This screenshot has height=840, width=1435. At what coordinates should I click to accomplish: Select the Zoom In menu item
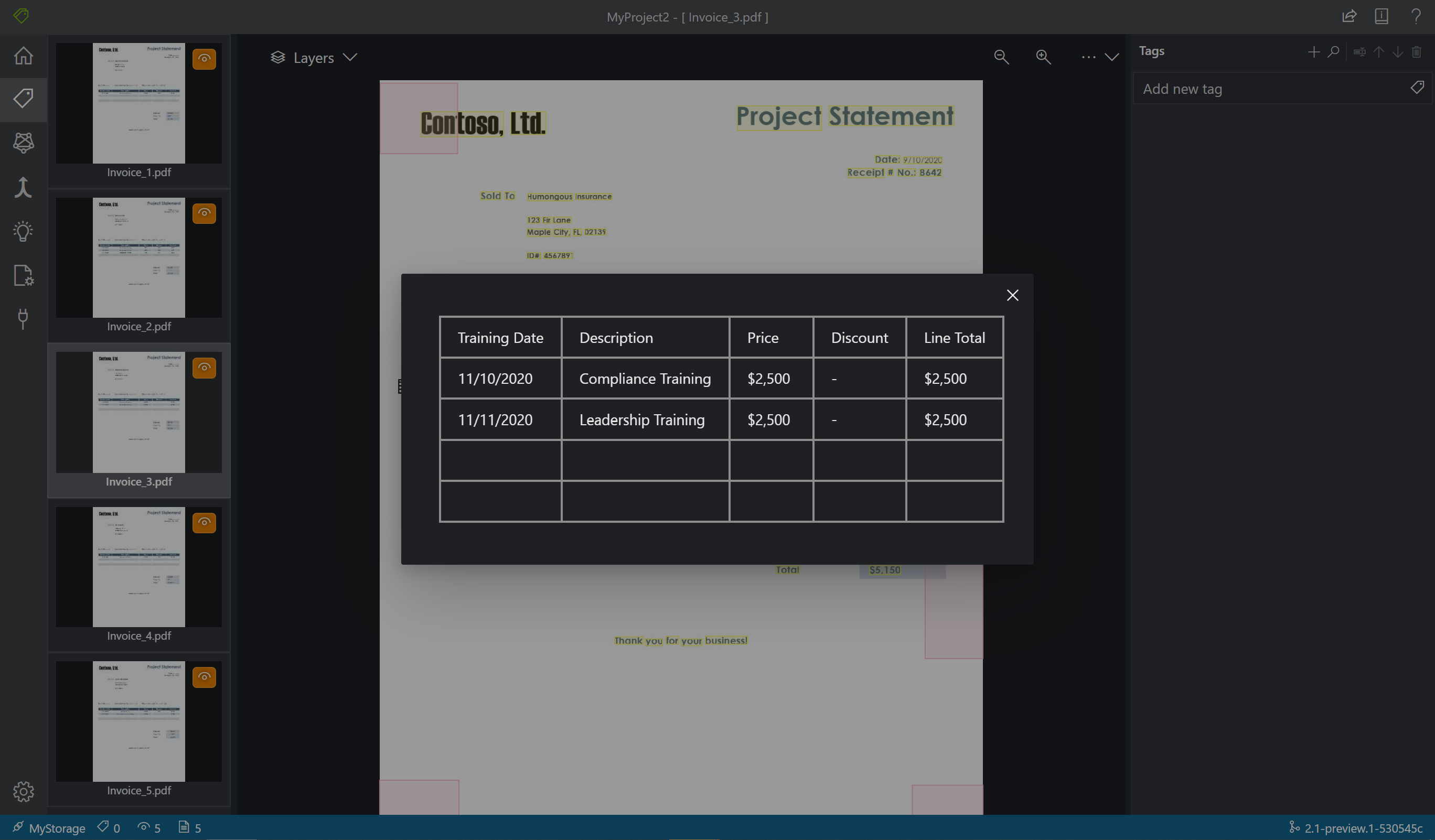coord(1043,57)
